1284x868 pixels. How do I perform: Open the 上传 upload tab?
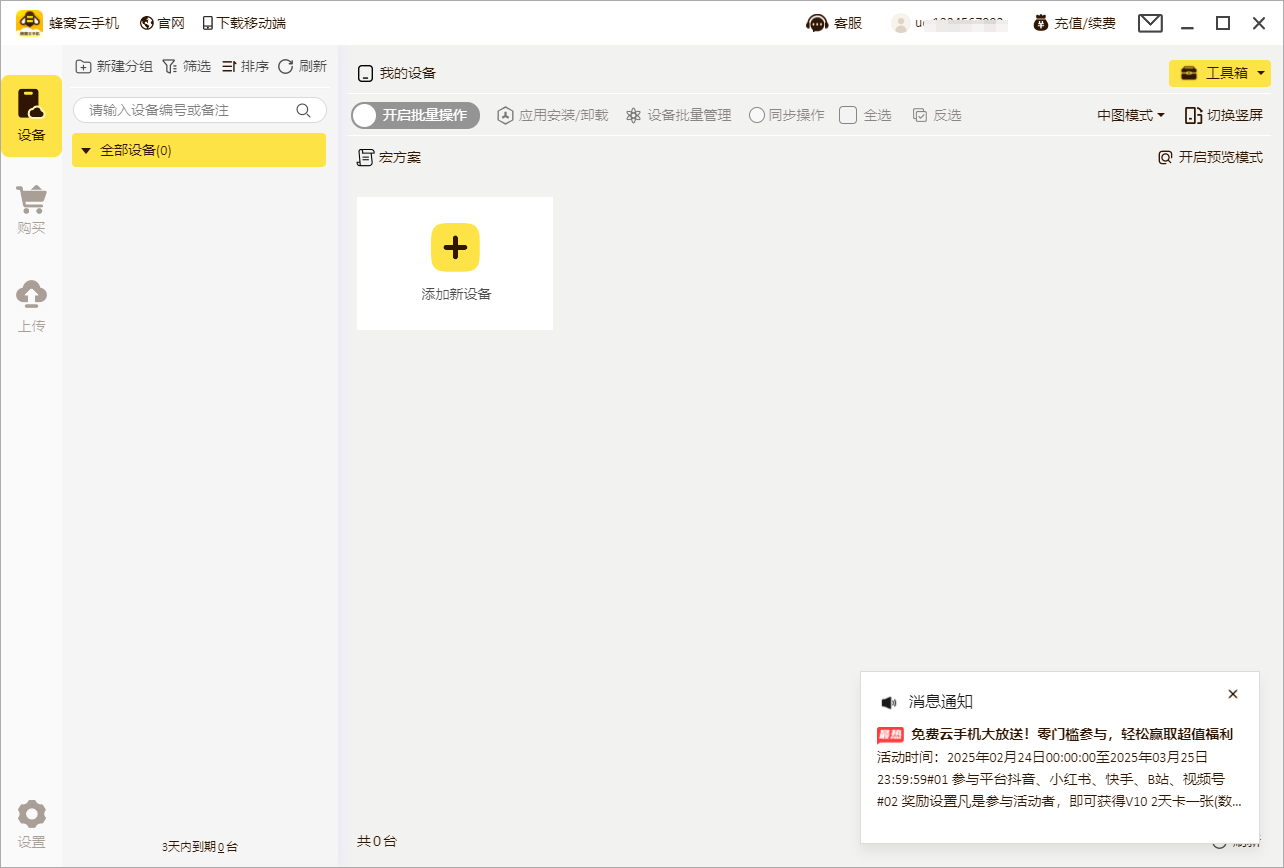click(31, 307)
